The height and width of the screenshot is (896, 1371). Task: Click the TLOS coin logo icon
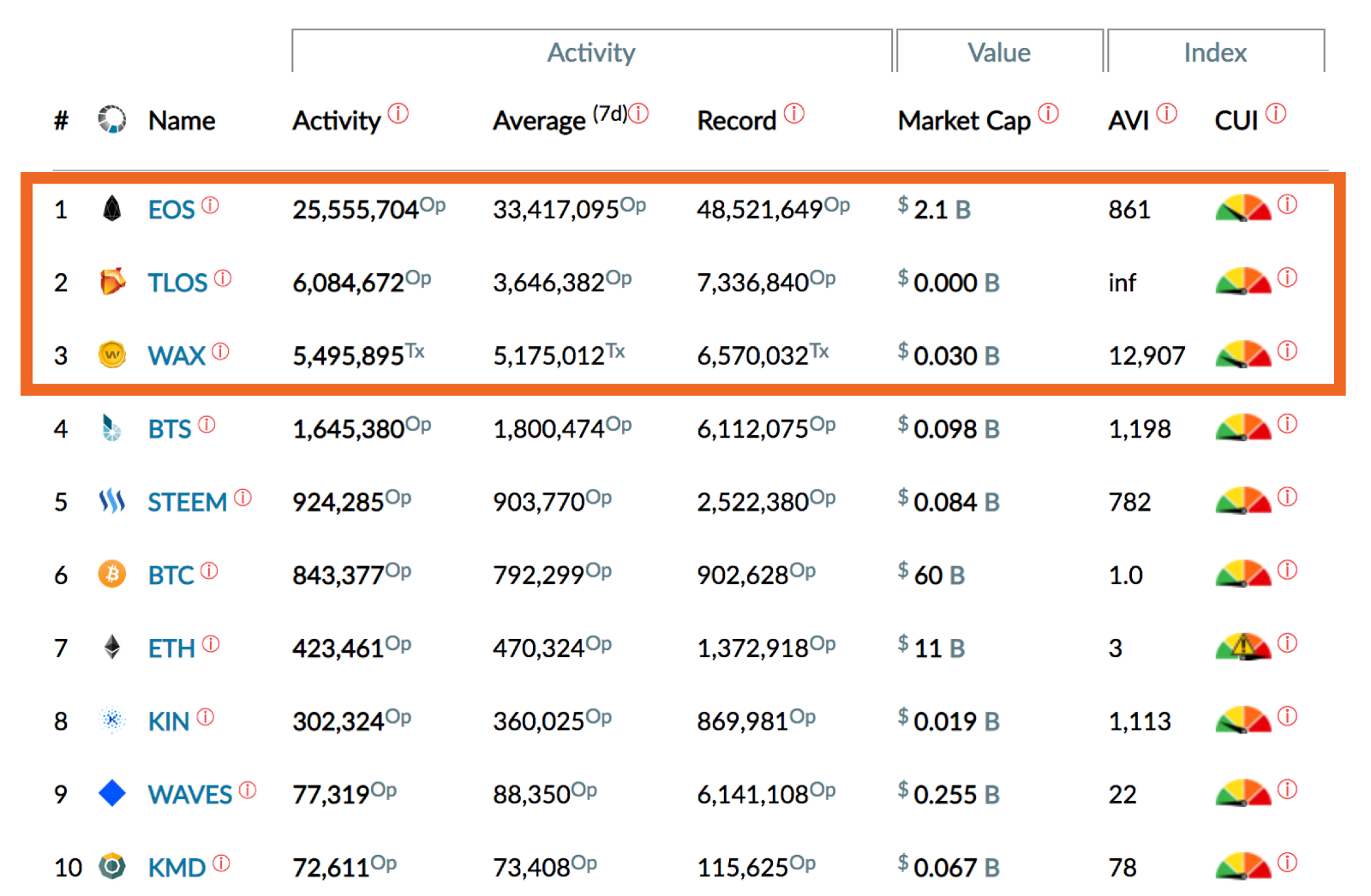[112, 281]
